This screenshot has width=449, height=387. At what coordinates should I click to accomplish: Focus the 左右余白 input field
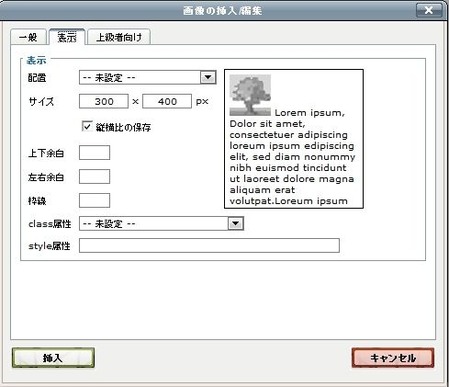coord(94,177)
